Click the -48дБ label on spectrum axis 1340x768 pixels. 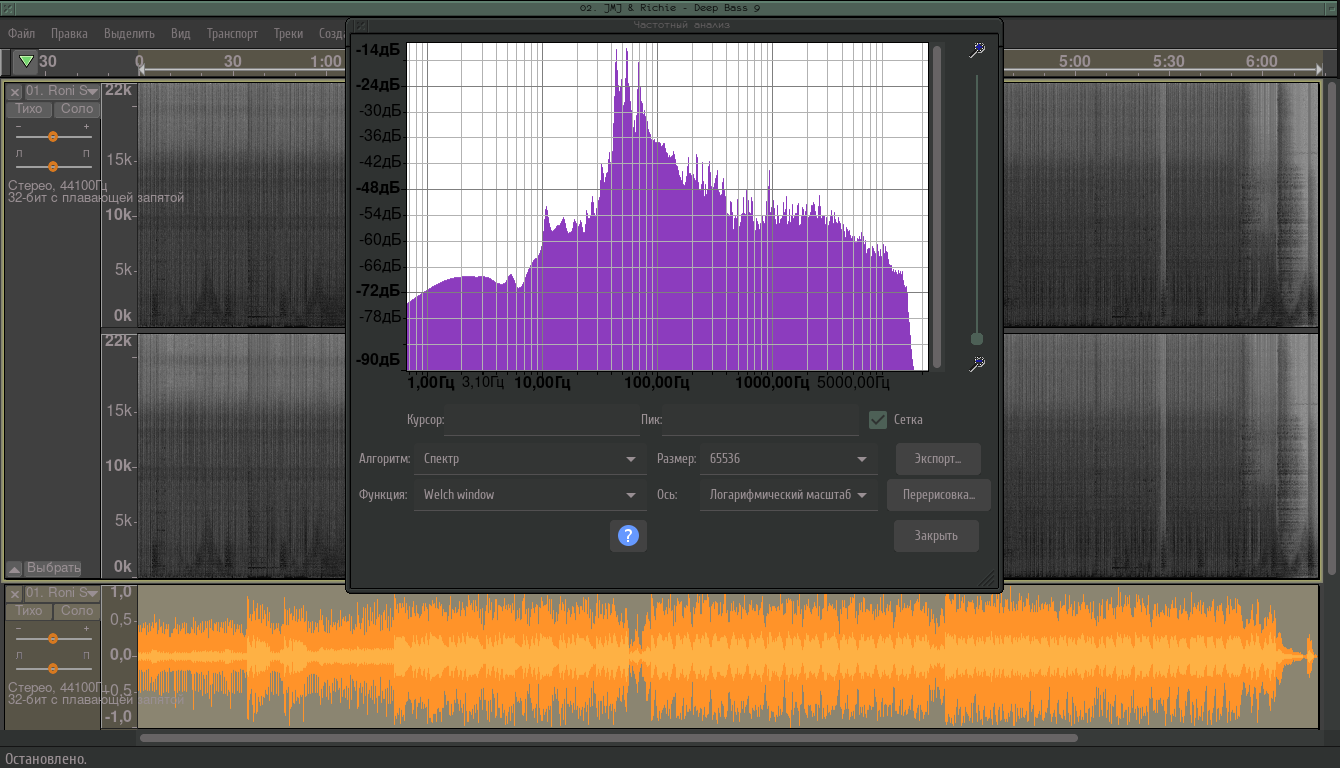pyautogui.click(x=378, y=188)
